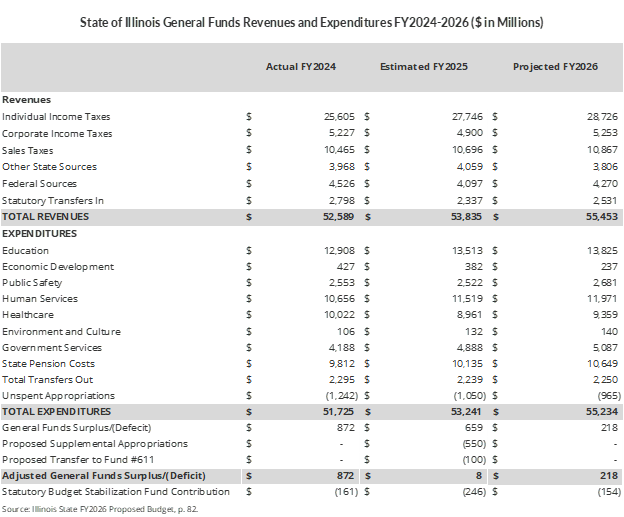Select the 'Individual Income Taxes' row label

[56, 117]
